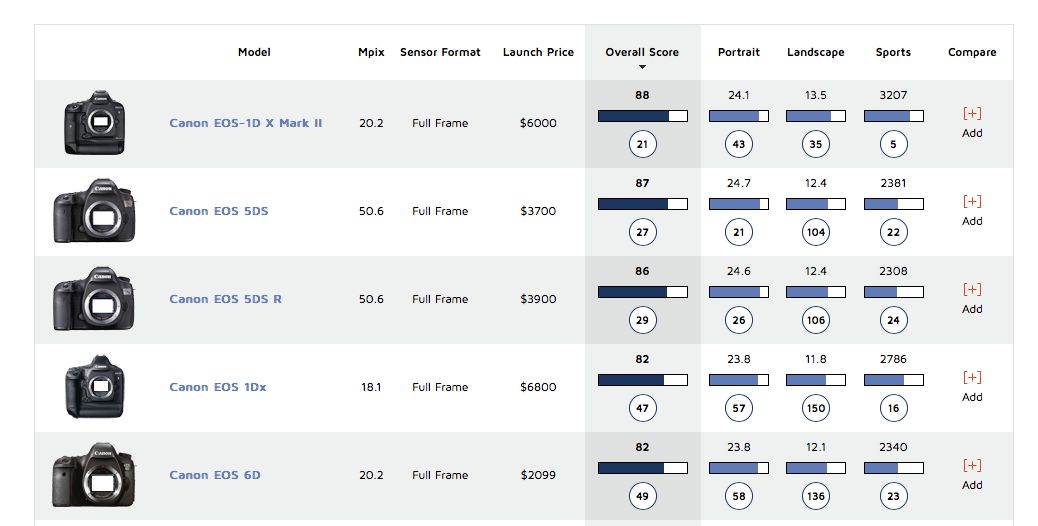Click the sort arrow under Overall Score
Screen dimensions: 1038x526
(x=642, y=67)
